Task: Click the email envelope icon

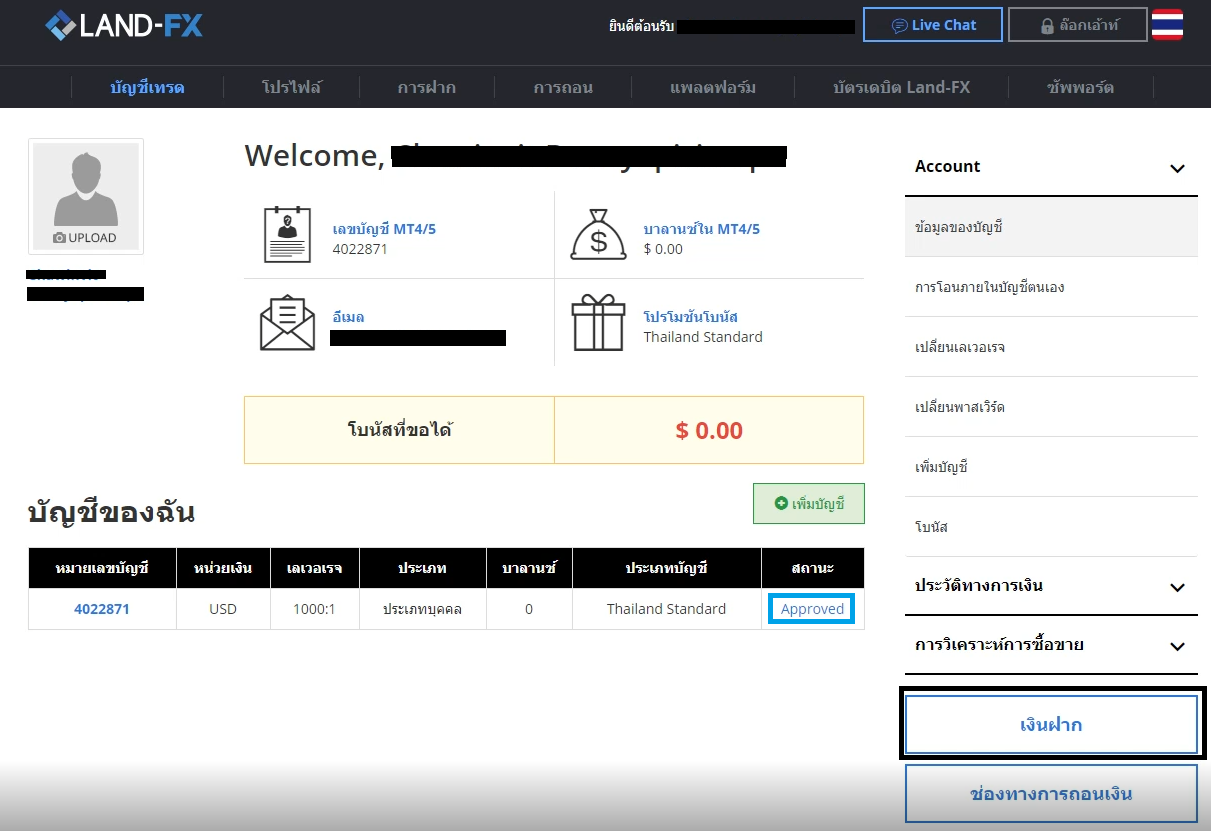Action: [287, 323]
